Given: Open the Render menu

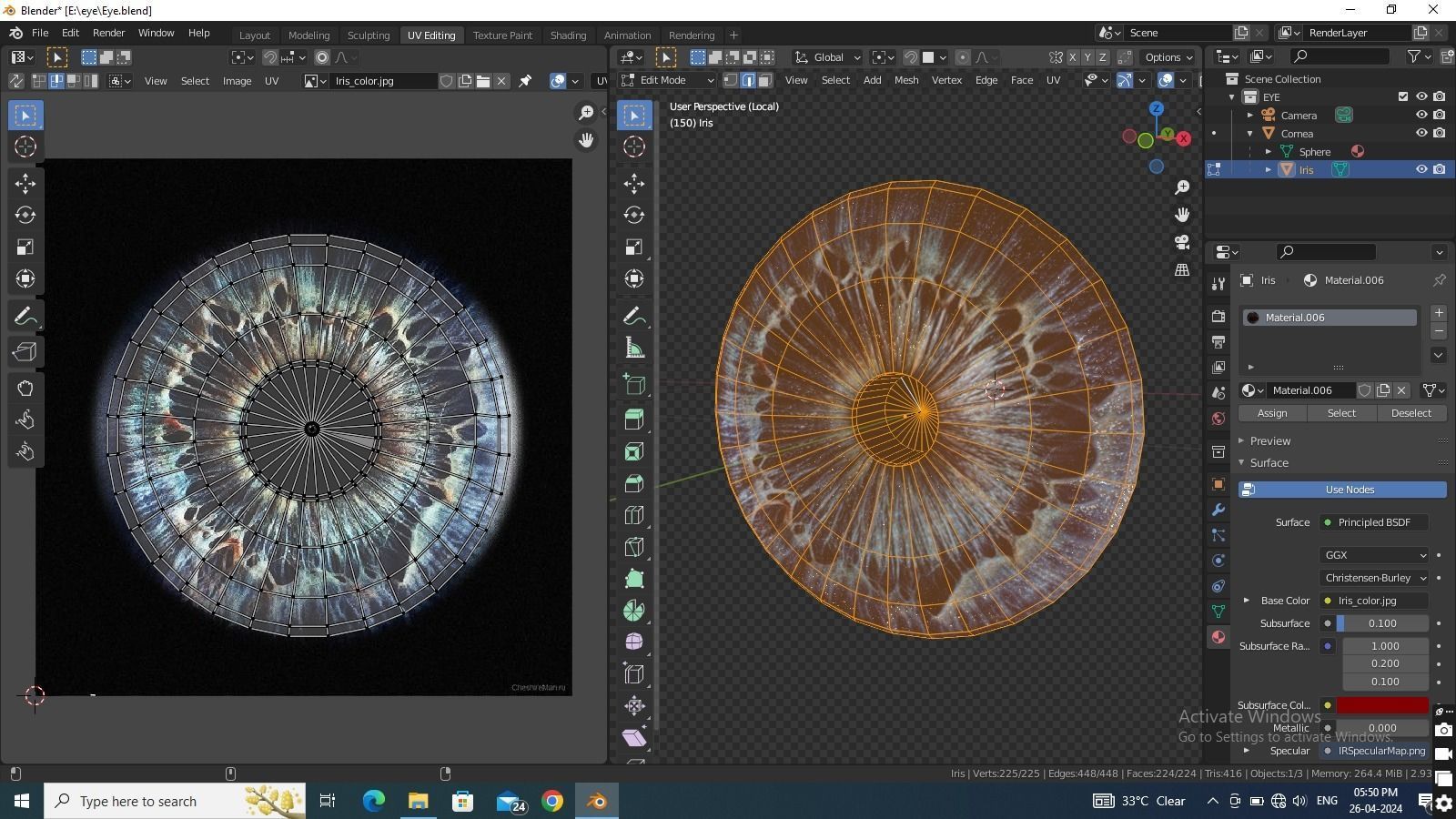Looking at the screenshot, I should click(x=108, y=33).
